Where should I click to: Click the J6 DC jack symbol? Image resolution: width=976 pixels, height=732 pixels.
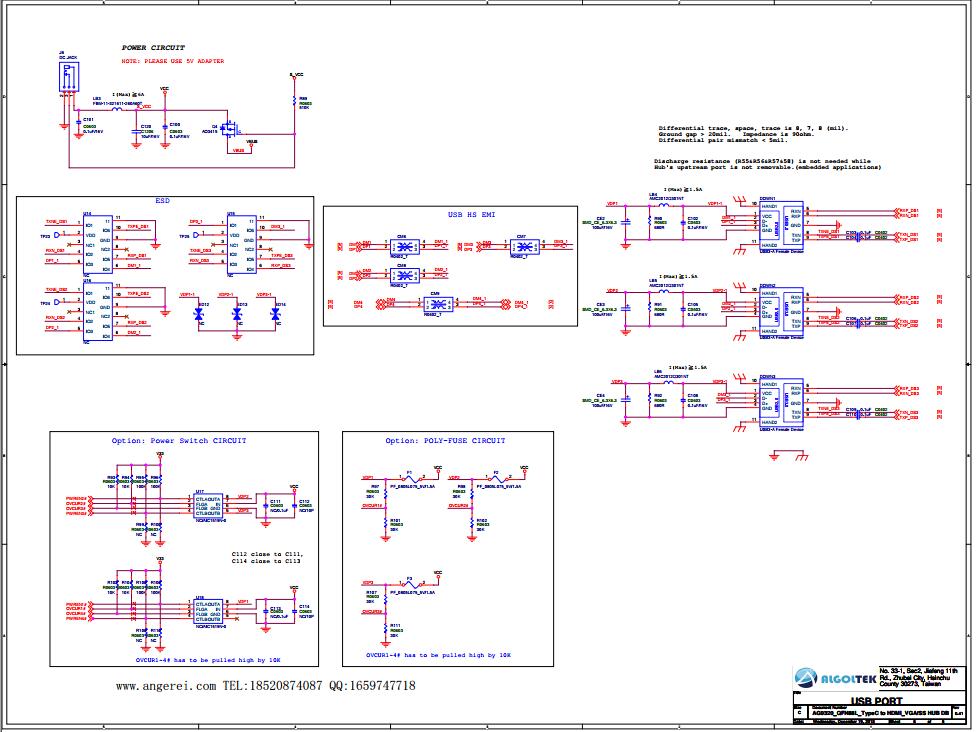point(68,78)
